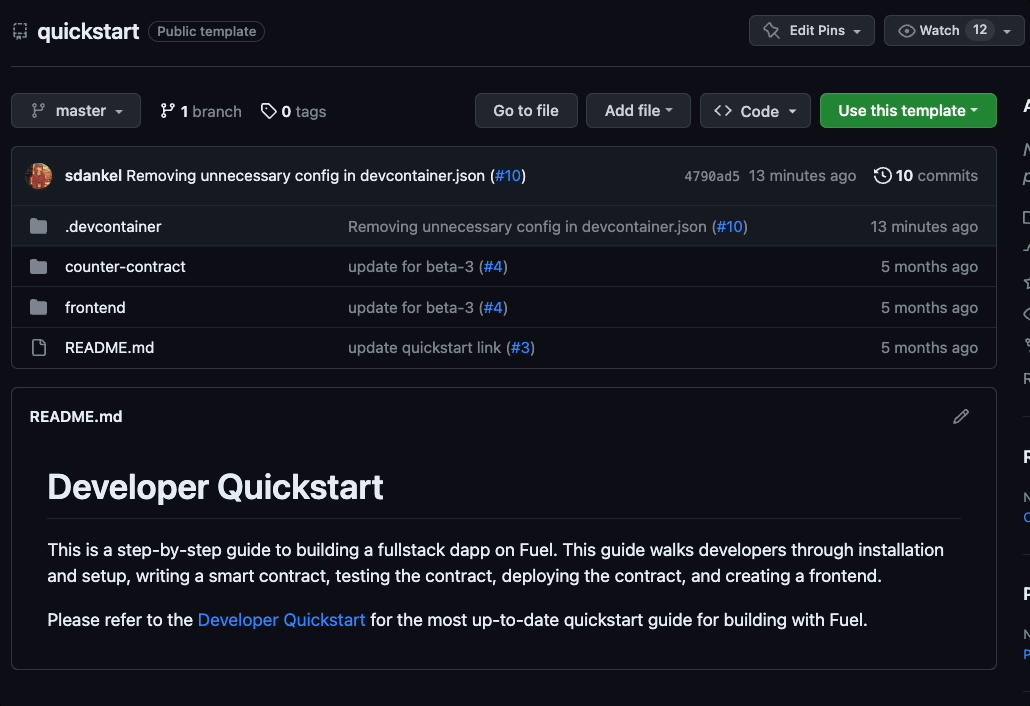The width and height of the screenshot is (1030, 706).
Task: Click the pin icon on Edit Pins
Action: 772,30
